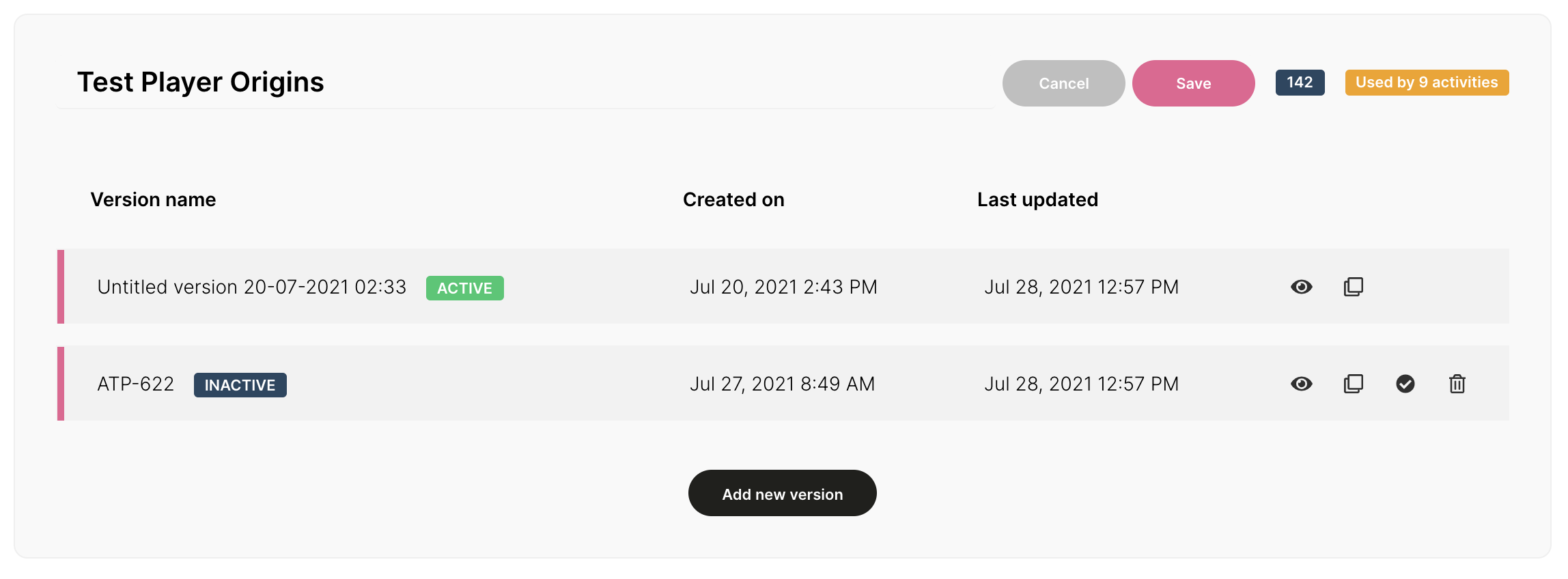
Task: Activate ATP-622 with checkmark icon
Action: coord(1405,384)
